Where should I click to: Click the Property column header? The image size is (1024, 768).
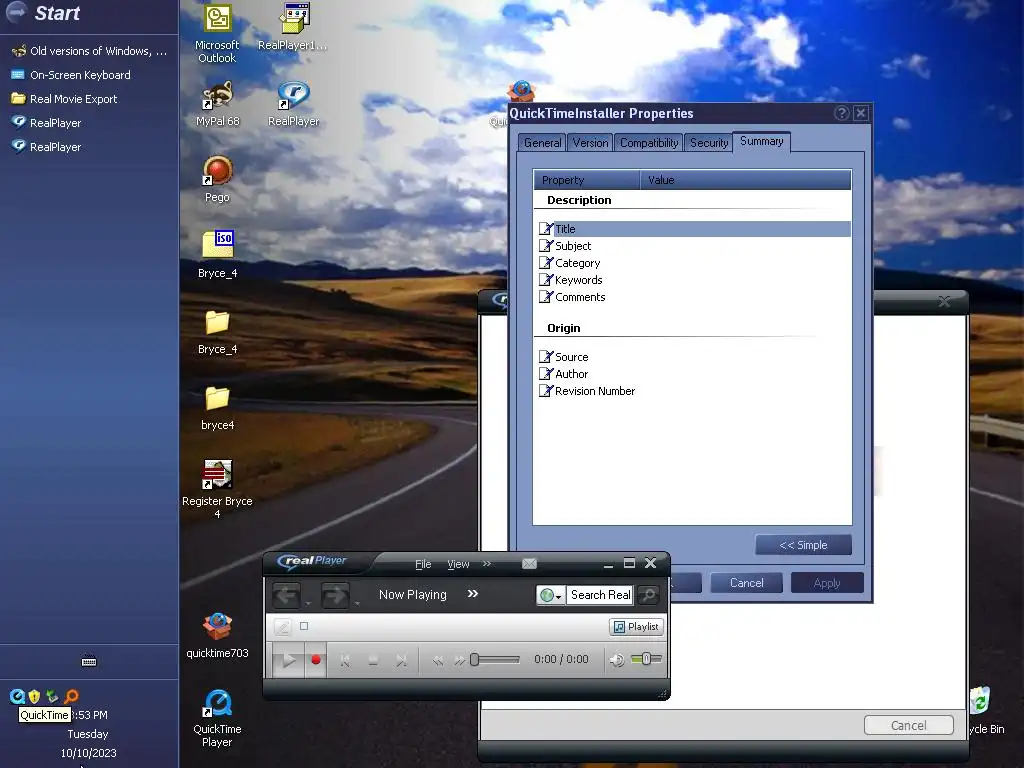coord(586,180)
